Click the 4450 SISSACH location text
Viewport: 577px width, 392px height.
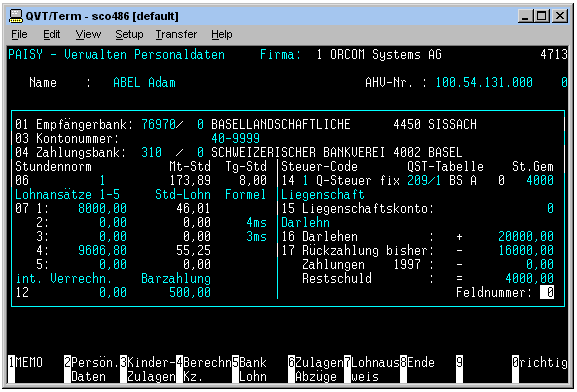(435, 124)
